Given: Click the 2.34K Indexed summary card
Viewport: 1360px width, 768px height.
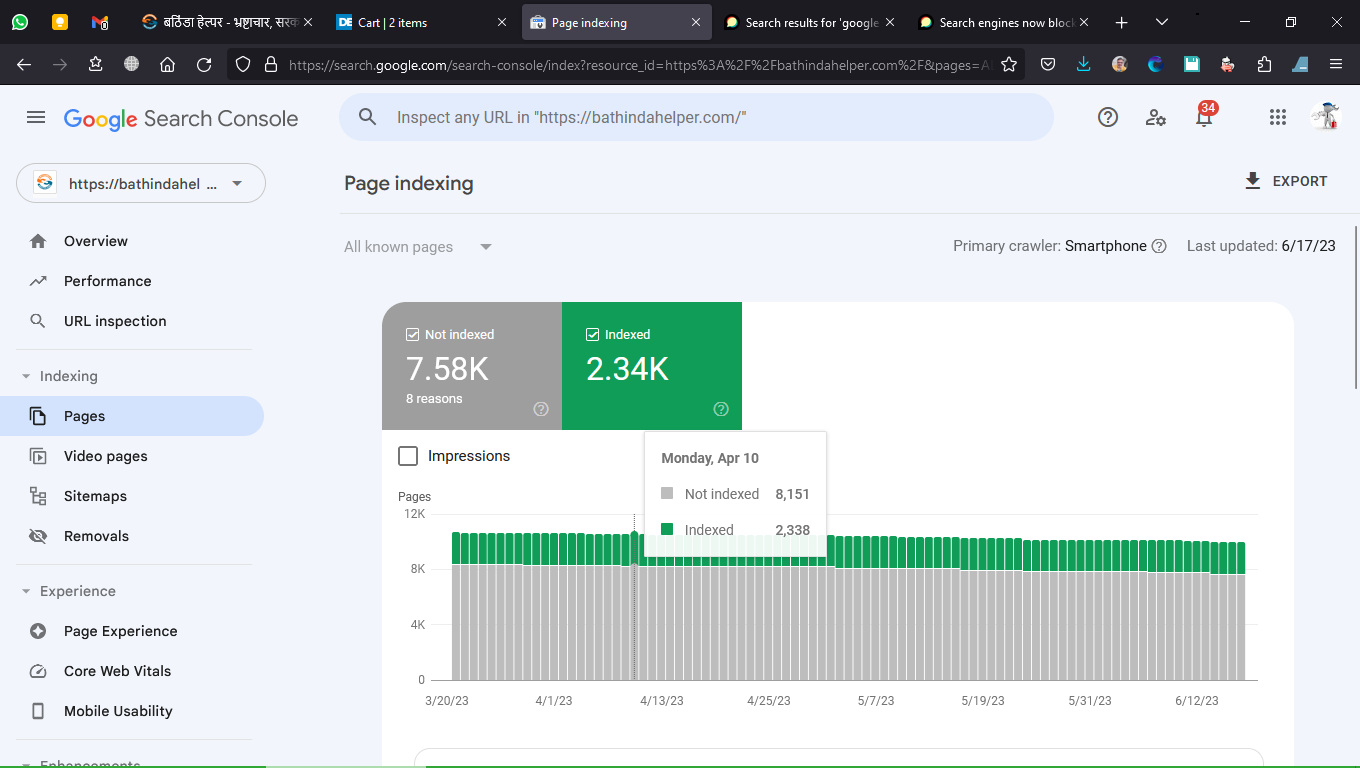Looking at the screenshot, I should tap(652, 366).
